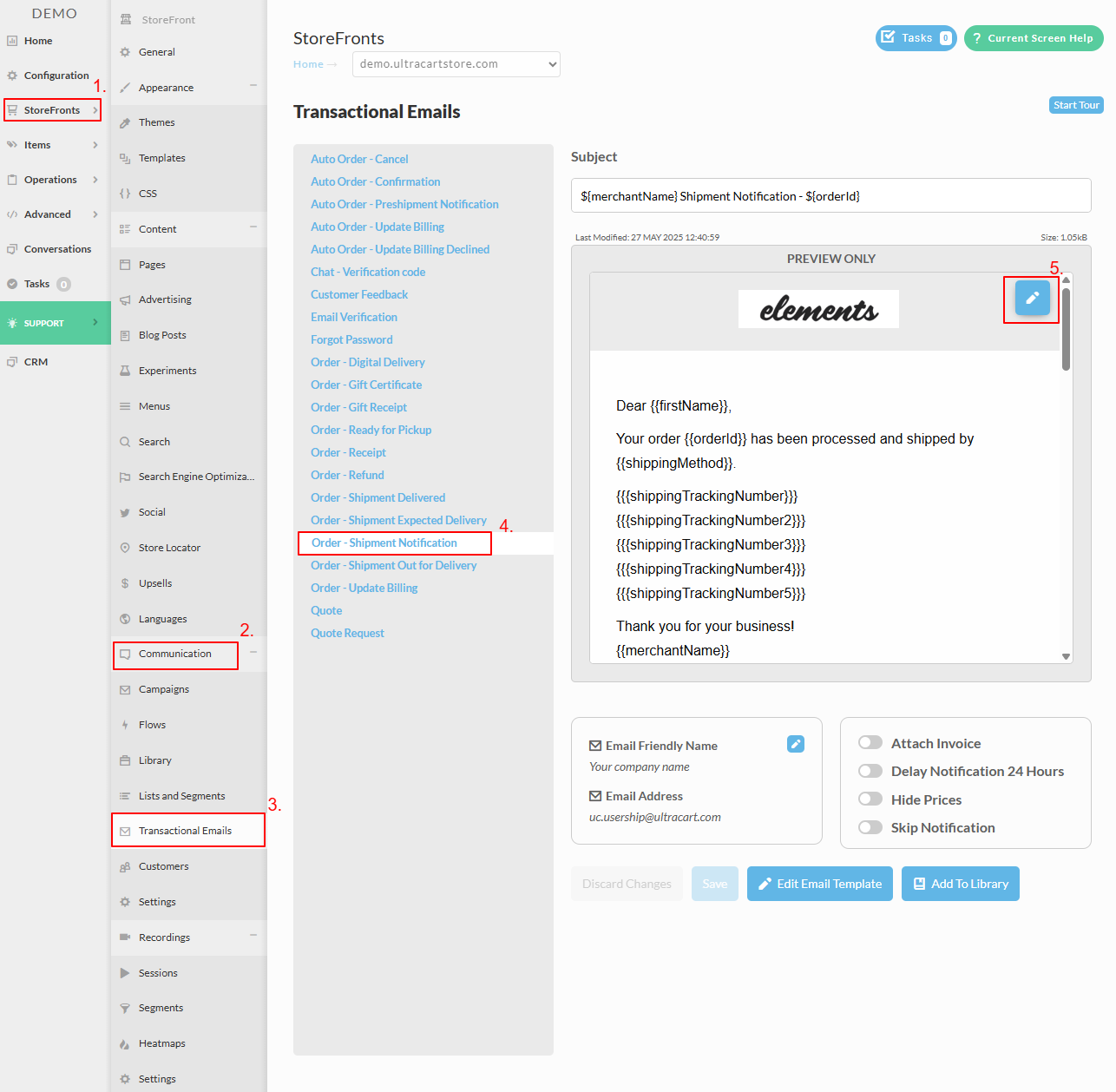Viewport: 1116px width, 1092px height.
Task: Click Edit Email Template button
Action: (x=820, y=884)
